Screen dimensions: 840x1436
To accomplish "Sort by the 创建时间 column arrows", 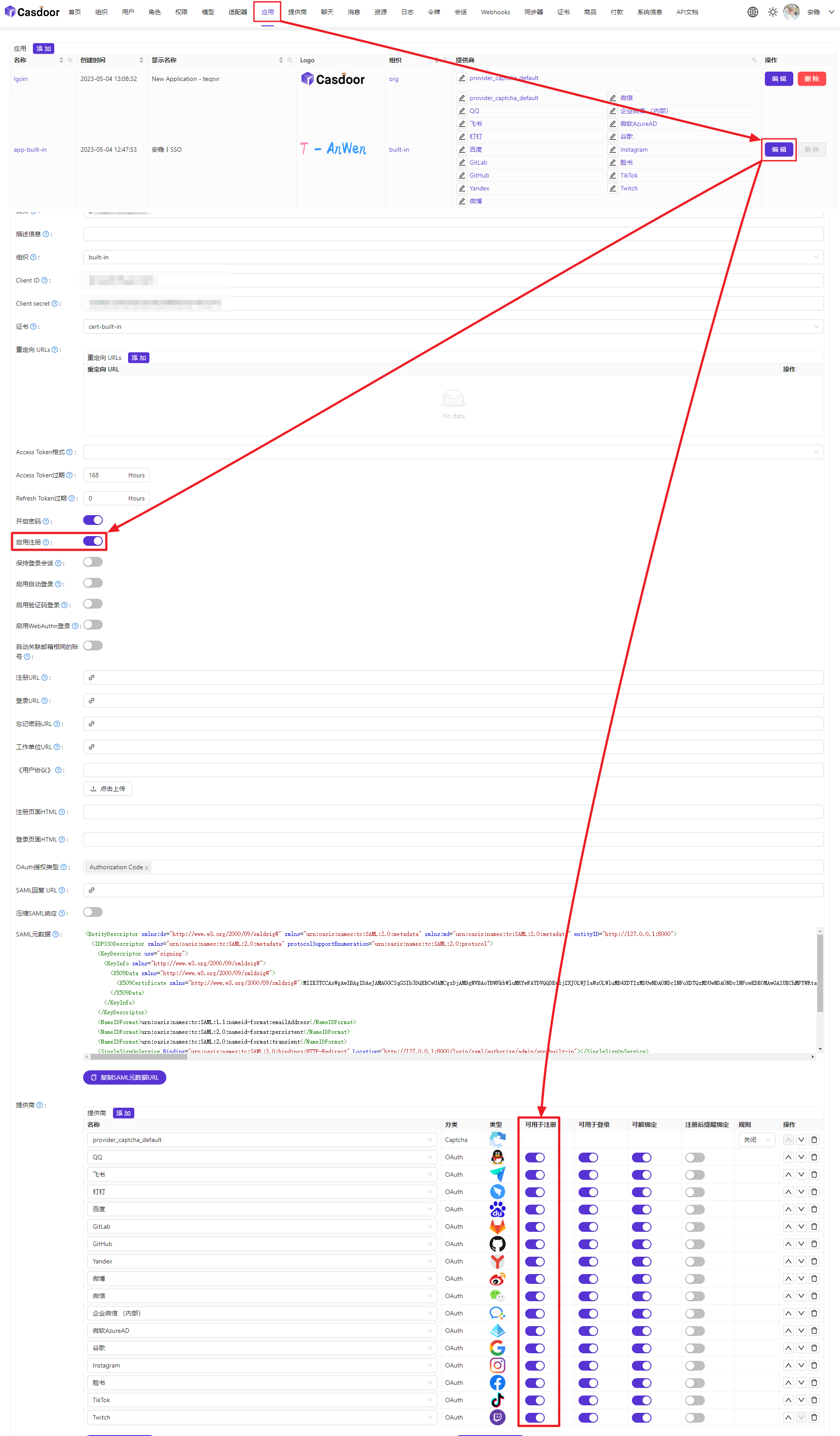I will click(x=141, y=61).
